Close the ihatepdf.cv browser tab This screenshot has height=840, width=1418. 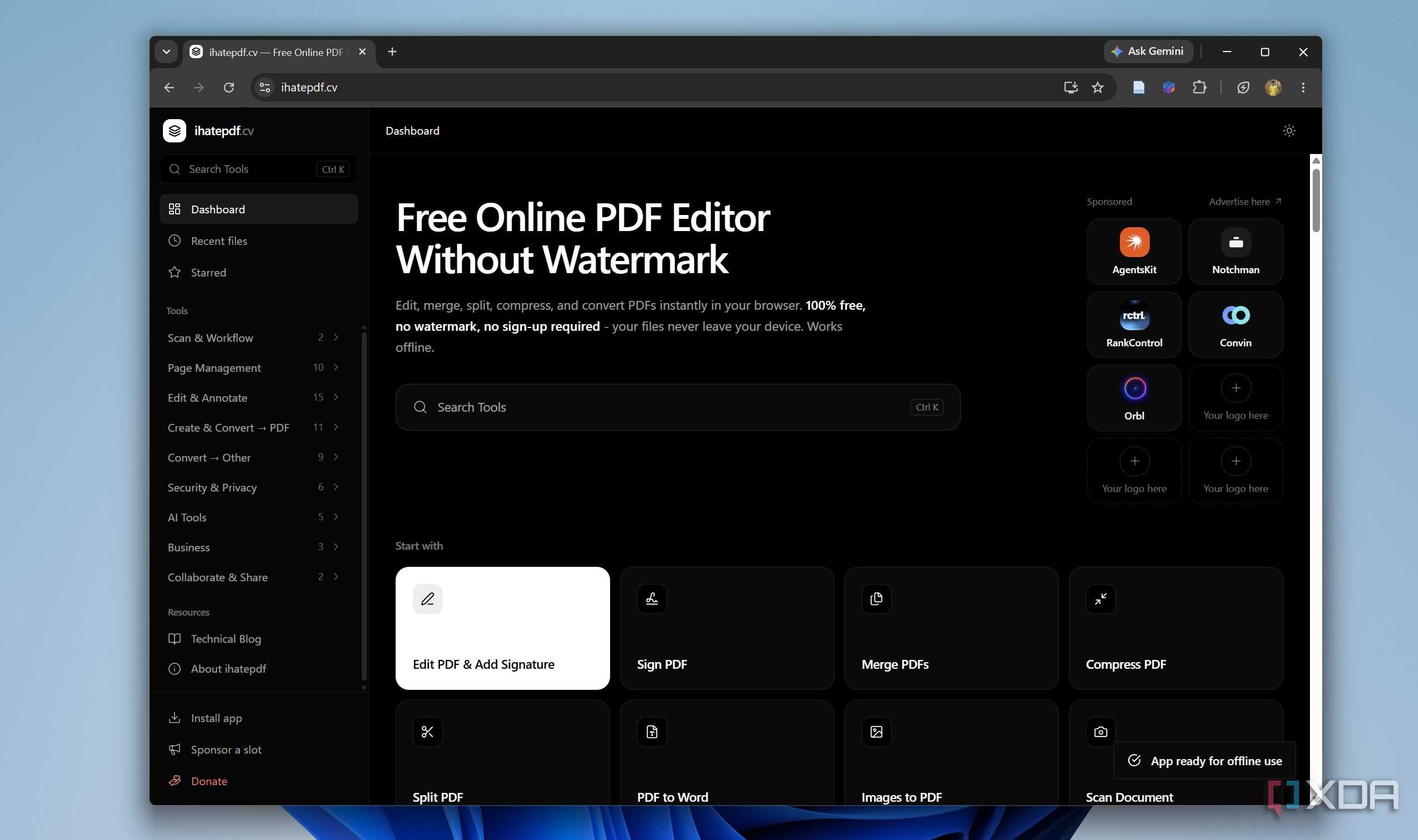pos(362,52)
